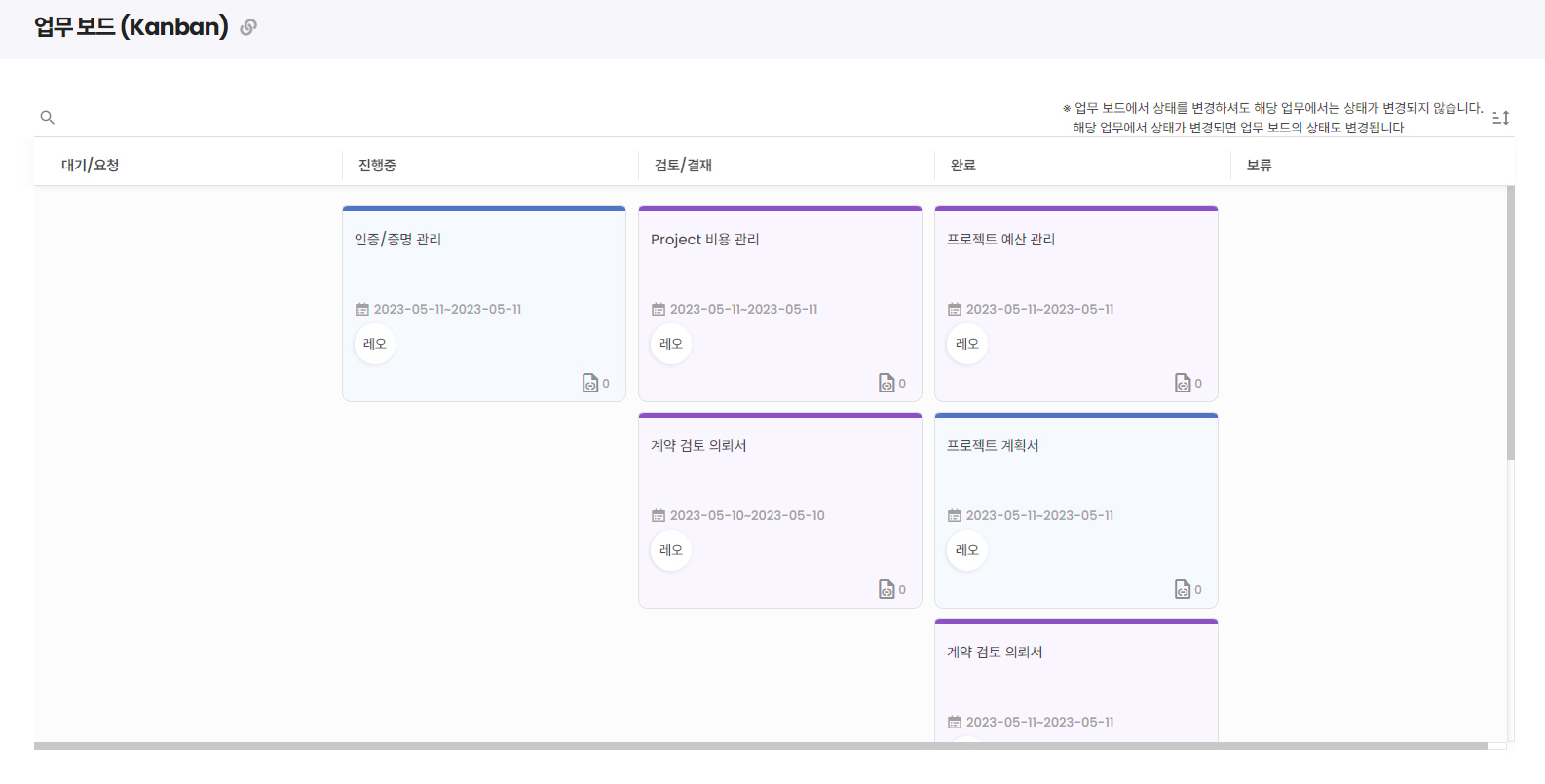Open the 프로젝트 예산 관리 card title
The width and height of the screenshot is (1545, 784).
click(x=1000, y=240)
